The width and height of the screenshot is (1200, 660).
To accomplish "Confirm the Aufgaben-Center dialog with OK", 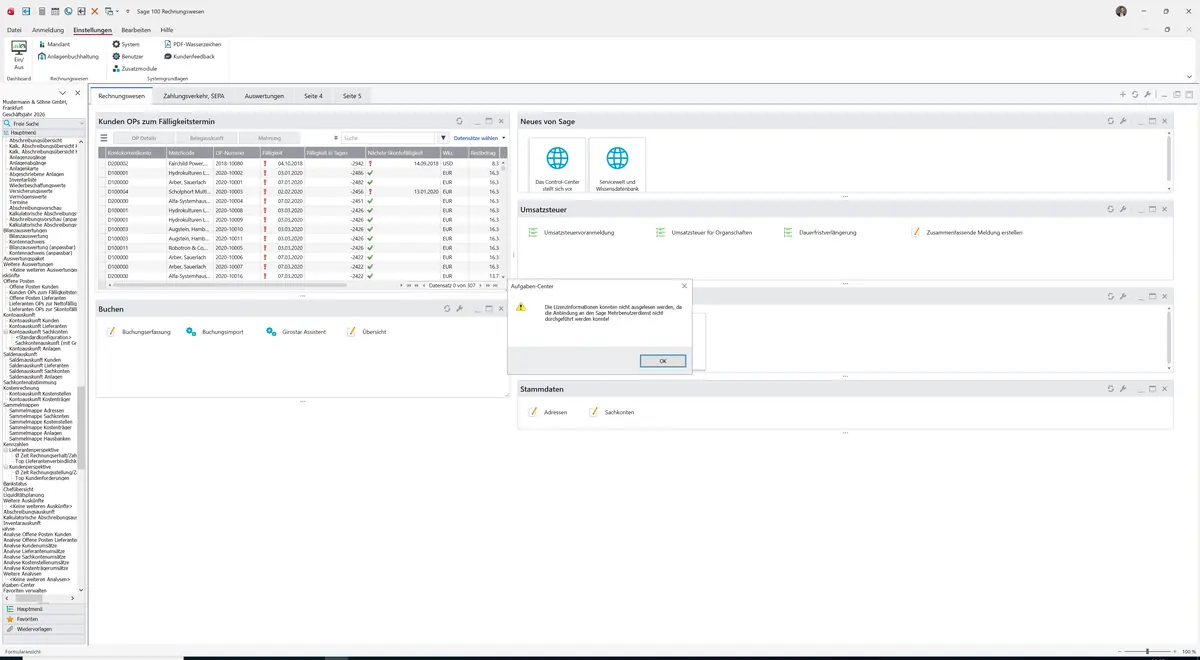I will (x=662, y=361).
